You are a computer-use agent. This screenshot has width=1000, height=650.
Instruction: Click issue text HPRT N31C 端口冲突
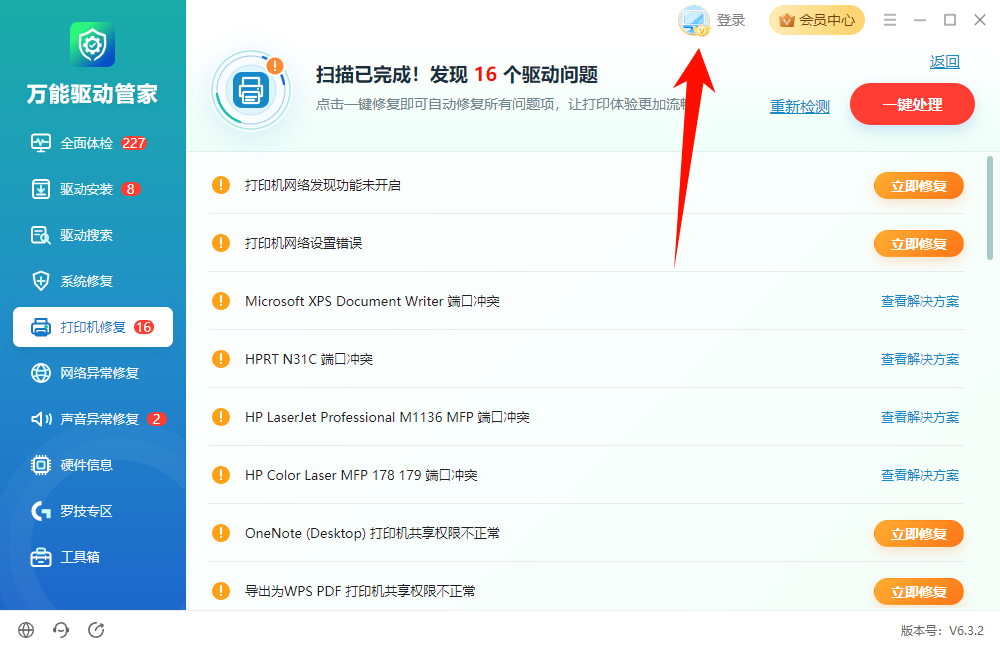click(x=309, y=359)
